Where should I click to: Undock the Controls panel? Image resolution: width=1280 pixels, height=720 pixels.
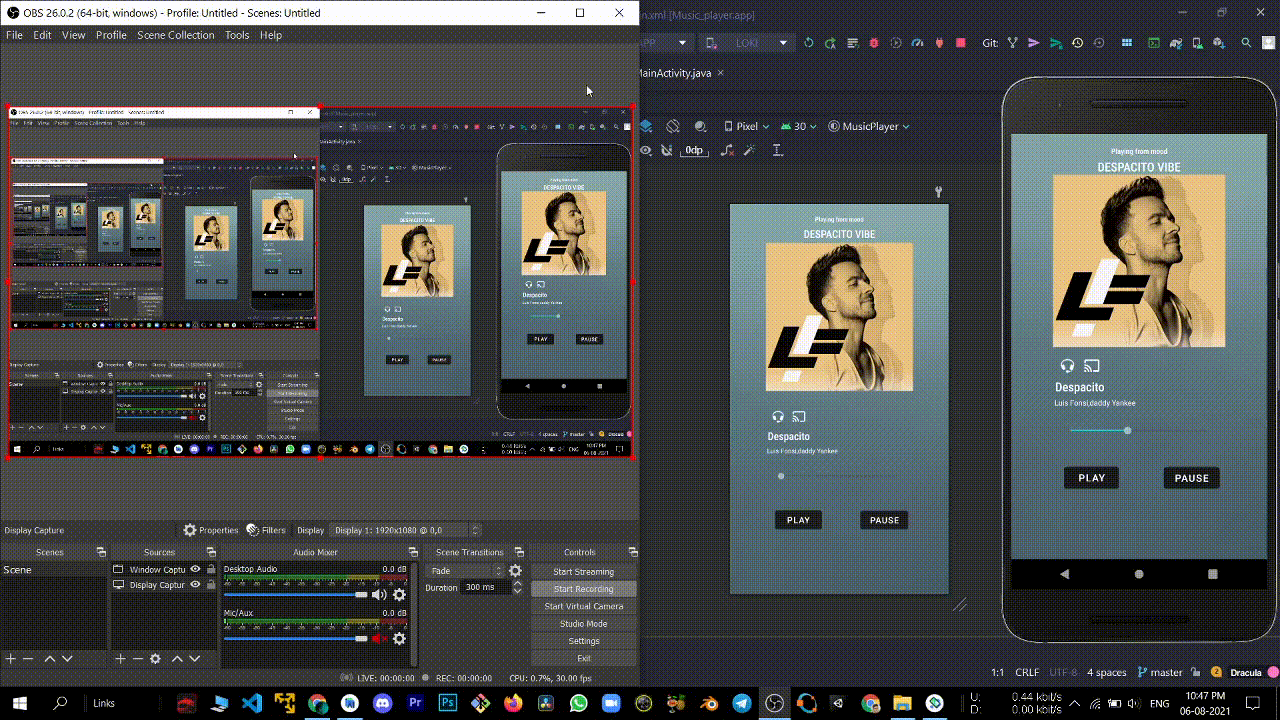click(631, 552)
